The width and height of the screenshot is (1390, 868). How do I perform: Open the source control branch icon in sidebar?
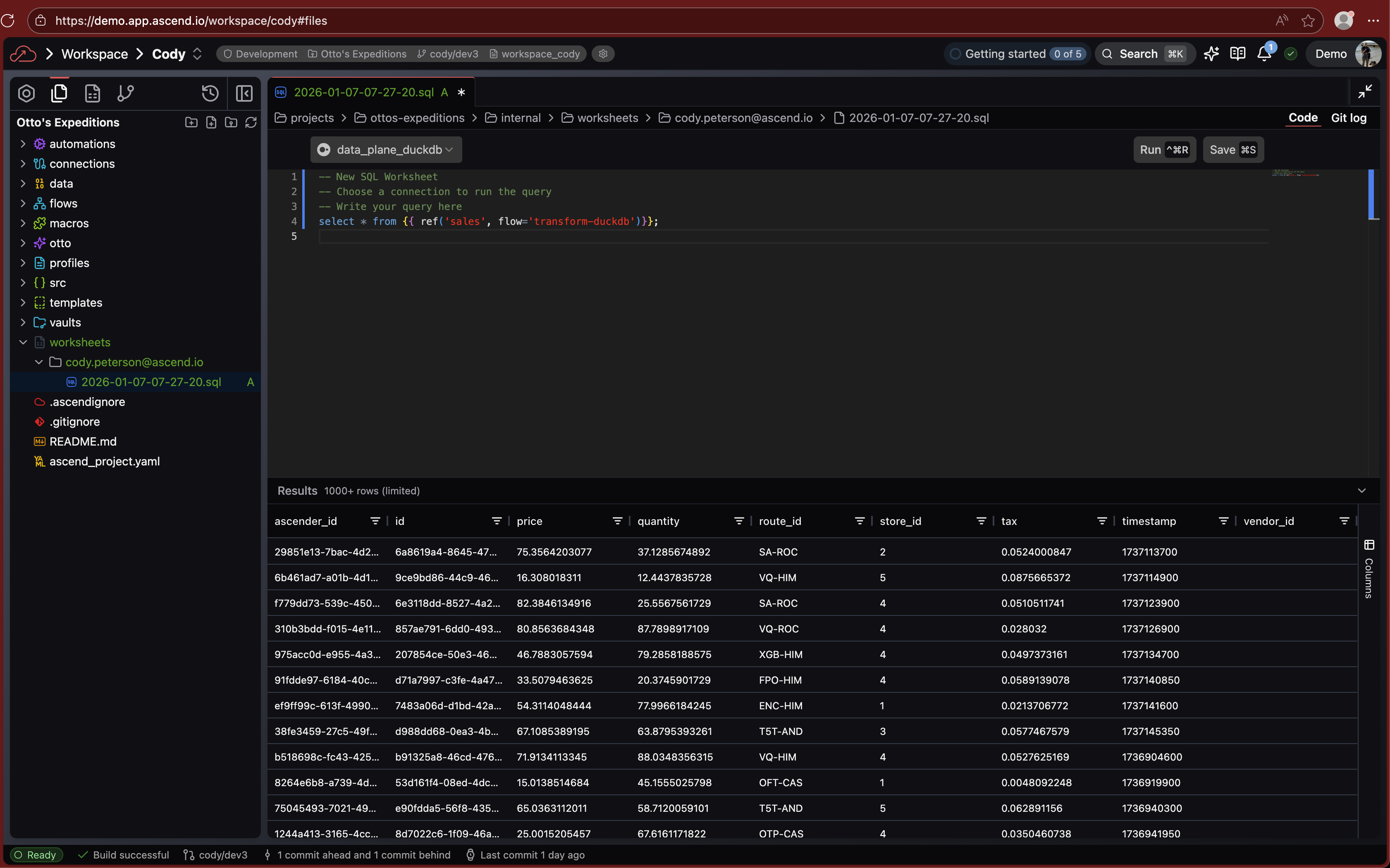coord(125,93)
